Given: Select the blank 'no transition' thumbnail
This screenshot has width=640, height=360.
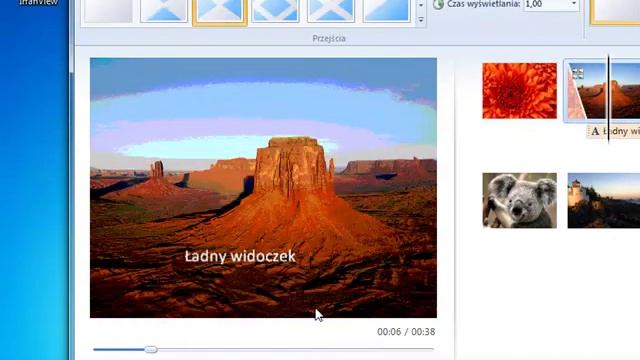Looking at the screenshot, I should coord(108,10).
